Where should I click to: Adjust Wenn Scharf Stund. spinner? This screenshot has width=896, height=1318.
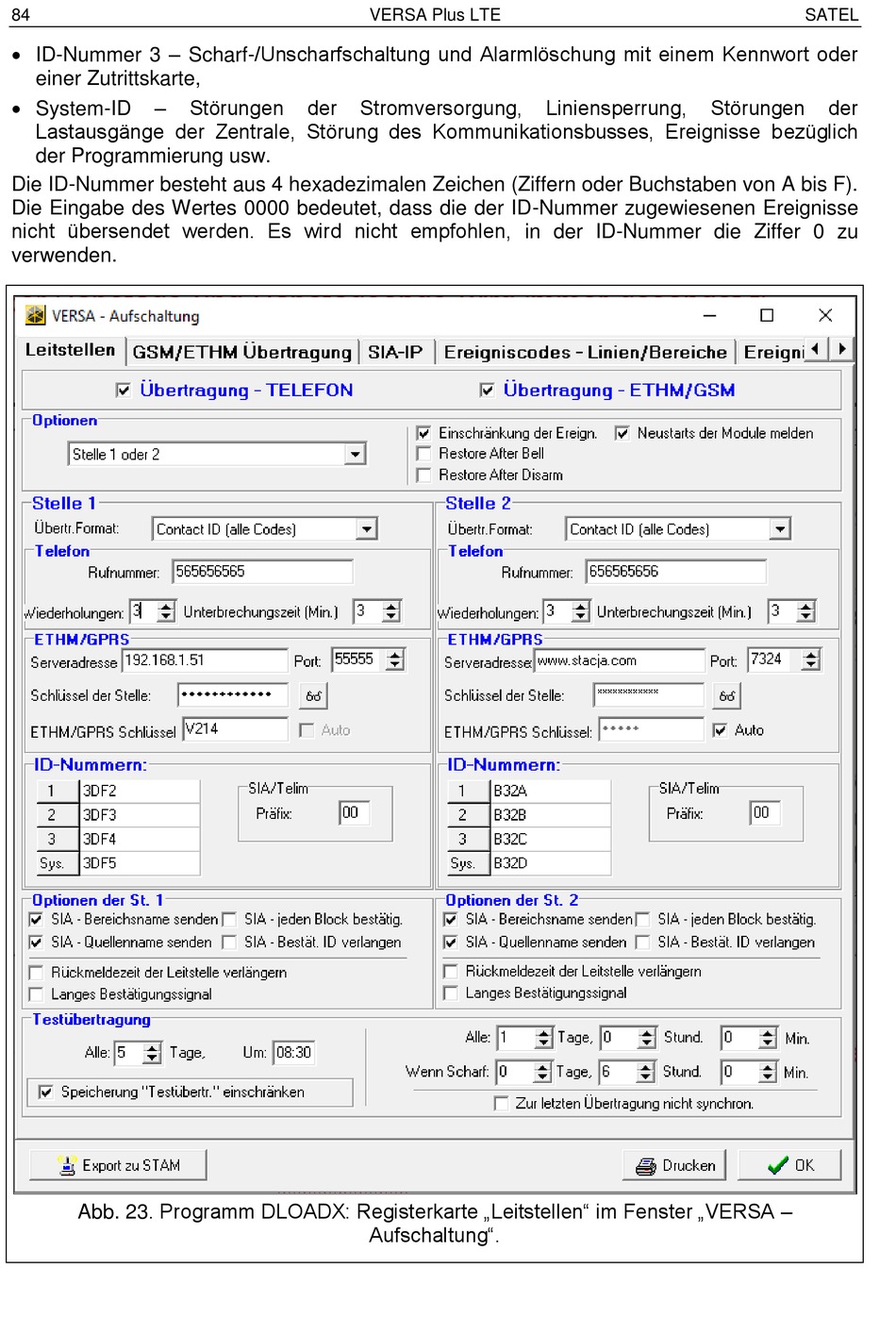pos(645,1073)
